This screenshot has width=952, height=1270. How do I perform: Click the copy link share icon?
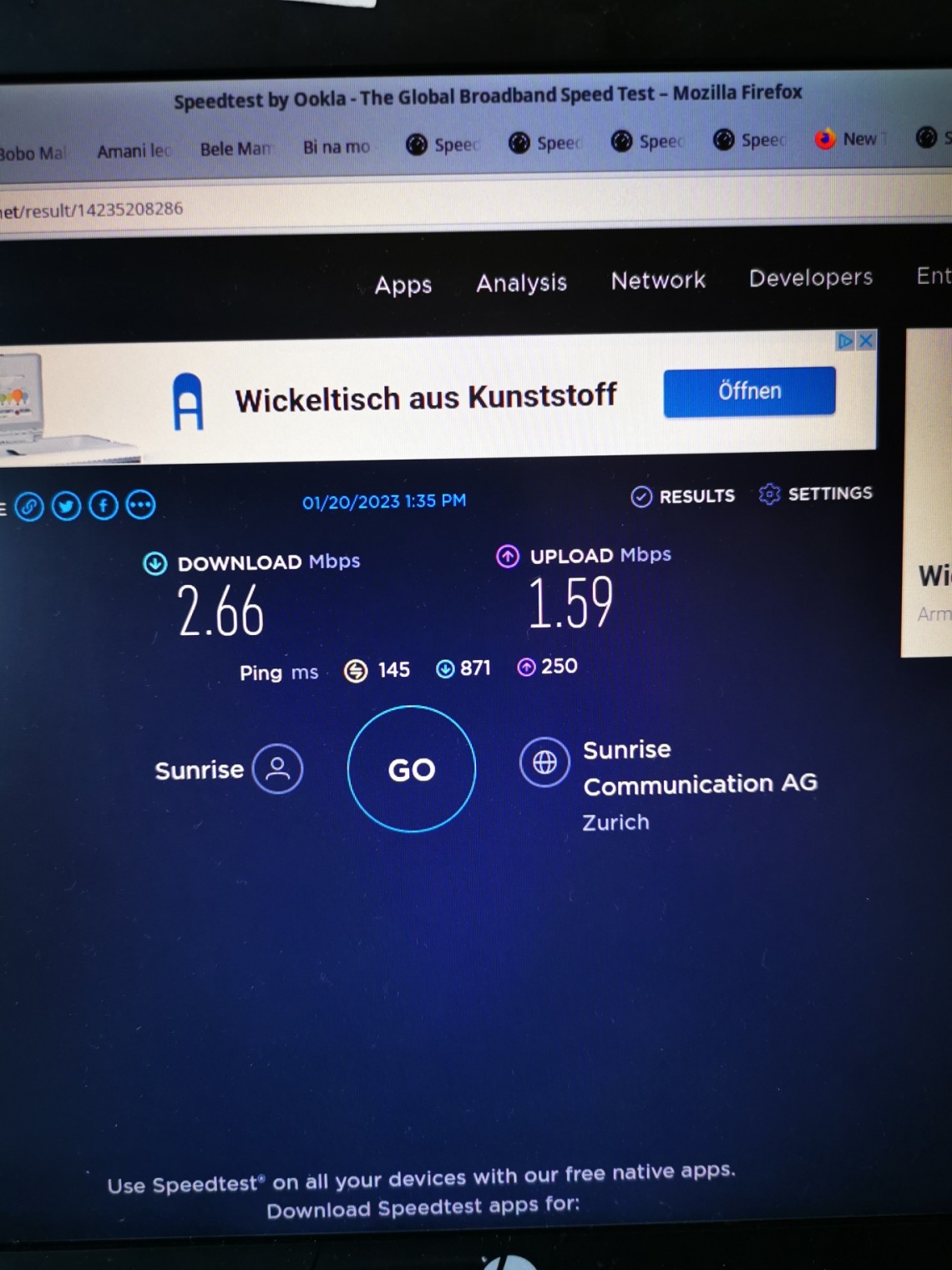(29, 506)
